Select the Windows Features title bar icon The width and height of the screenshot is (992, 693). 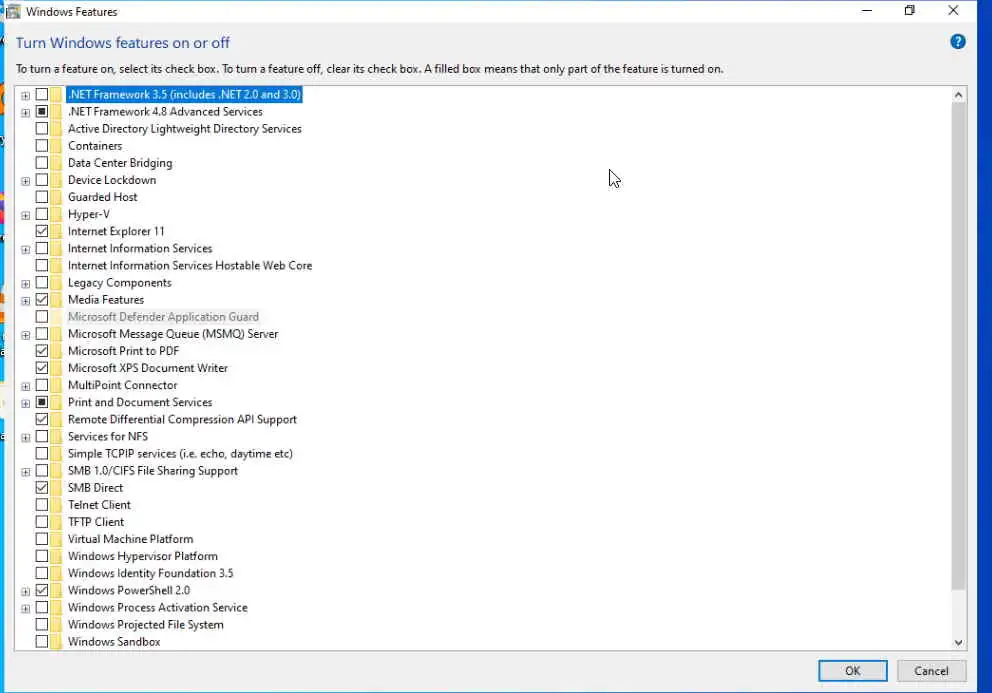click(x=13, y=11)
